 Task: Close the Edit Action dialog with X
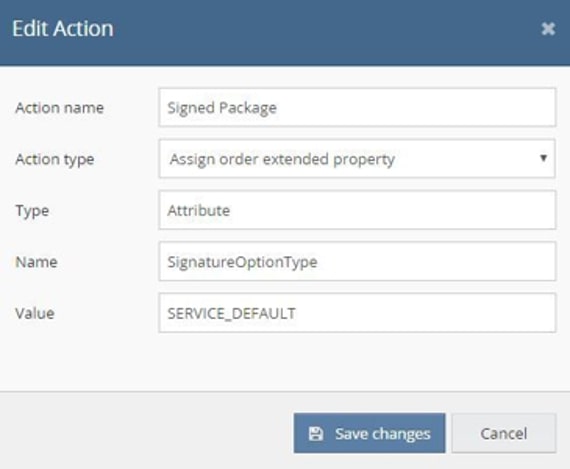(548, 29)
